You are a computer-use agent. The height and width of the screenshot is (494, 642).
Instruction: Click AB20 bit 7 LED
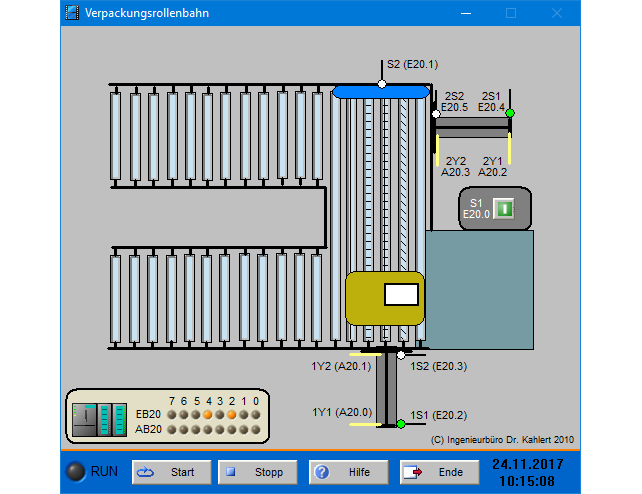point(172,430)
